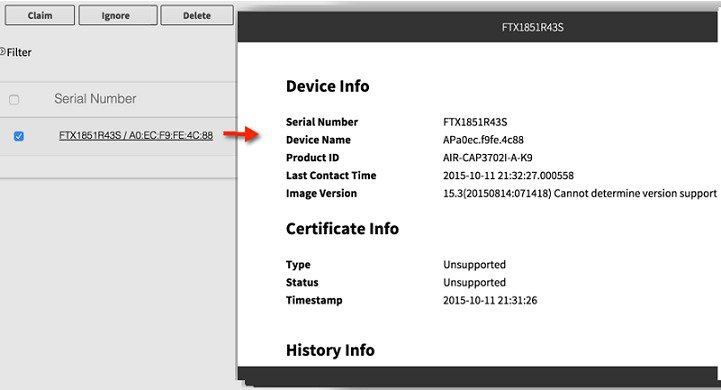Select product ID value AIR-CAP3702I-A-K9
721x390 pixels.
[488, 158]
